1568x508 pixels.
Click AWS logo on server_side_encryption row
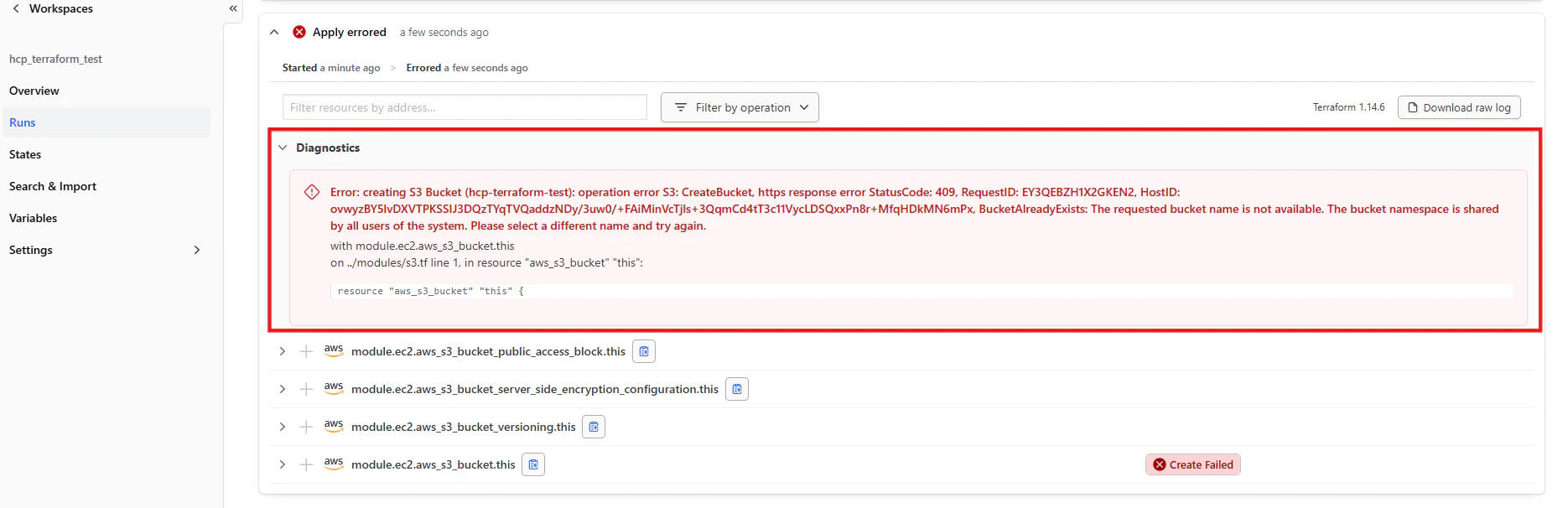[x=334, y=388]
